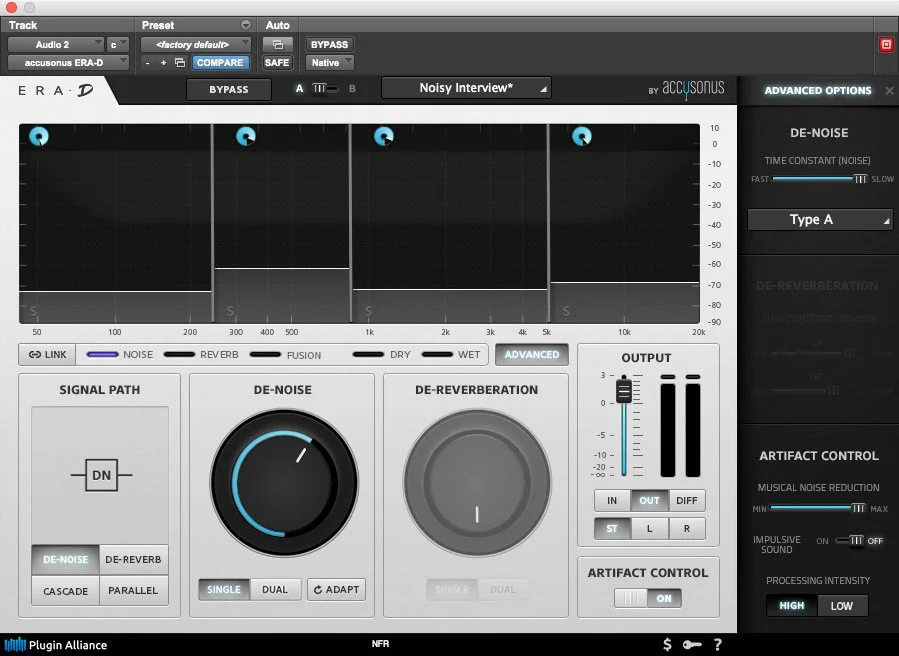899x656 pixels.
Task: Select the ST stereo channel button
Action: (612, 529)
